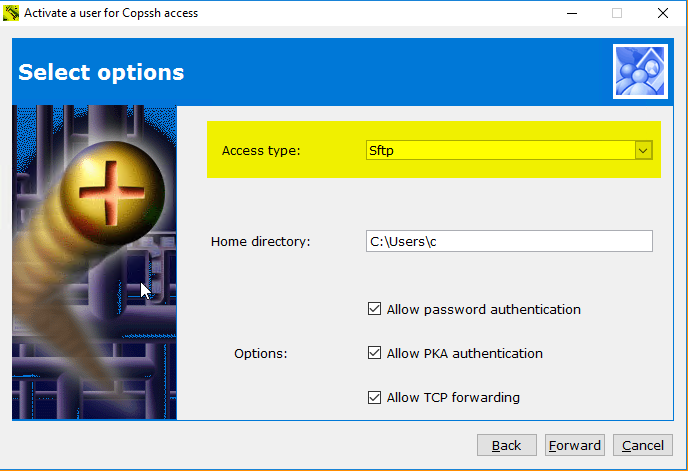Toggle Allow TCP forwarding checkbox
Viewport: 688px width, 471px height.
(374, 397)
